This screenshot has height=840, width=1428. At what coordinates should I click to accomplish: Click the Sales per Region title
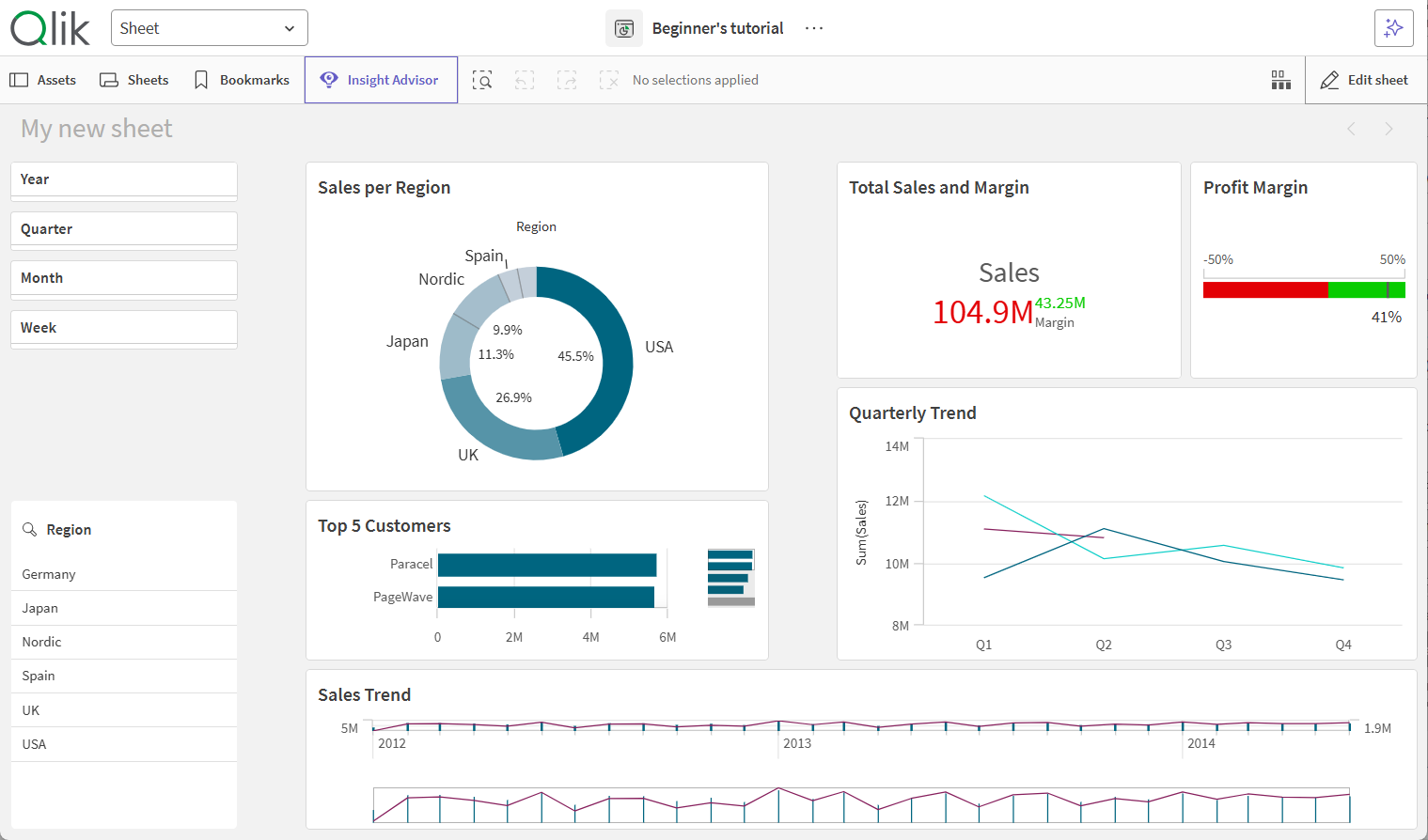coord(384,188)
